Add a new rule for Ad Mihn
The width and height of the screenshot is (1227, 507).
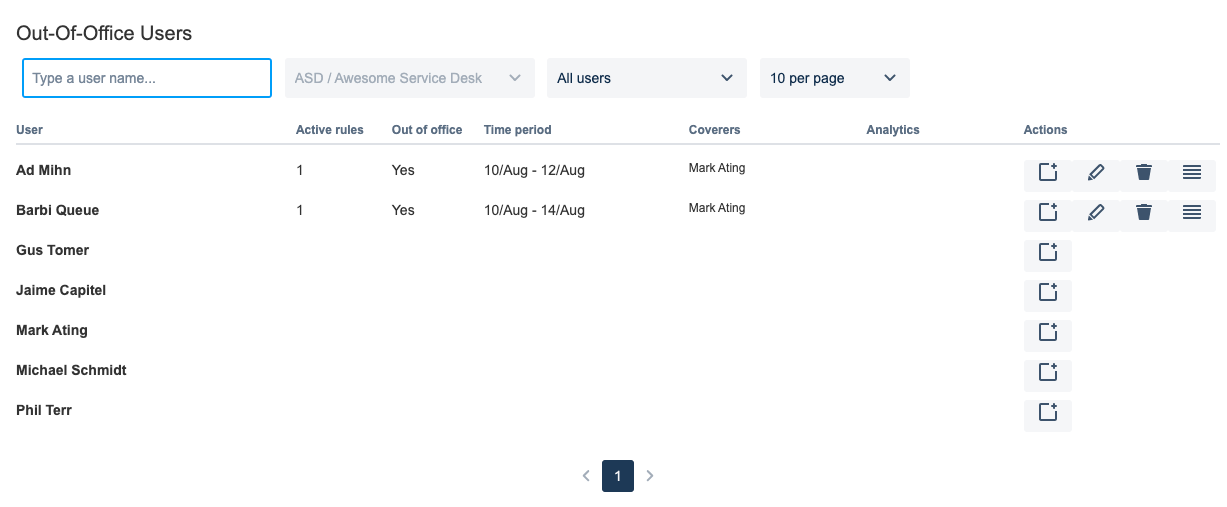pos(1048,172)
